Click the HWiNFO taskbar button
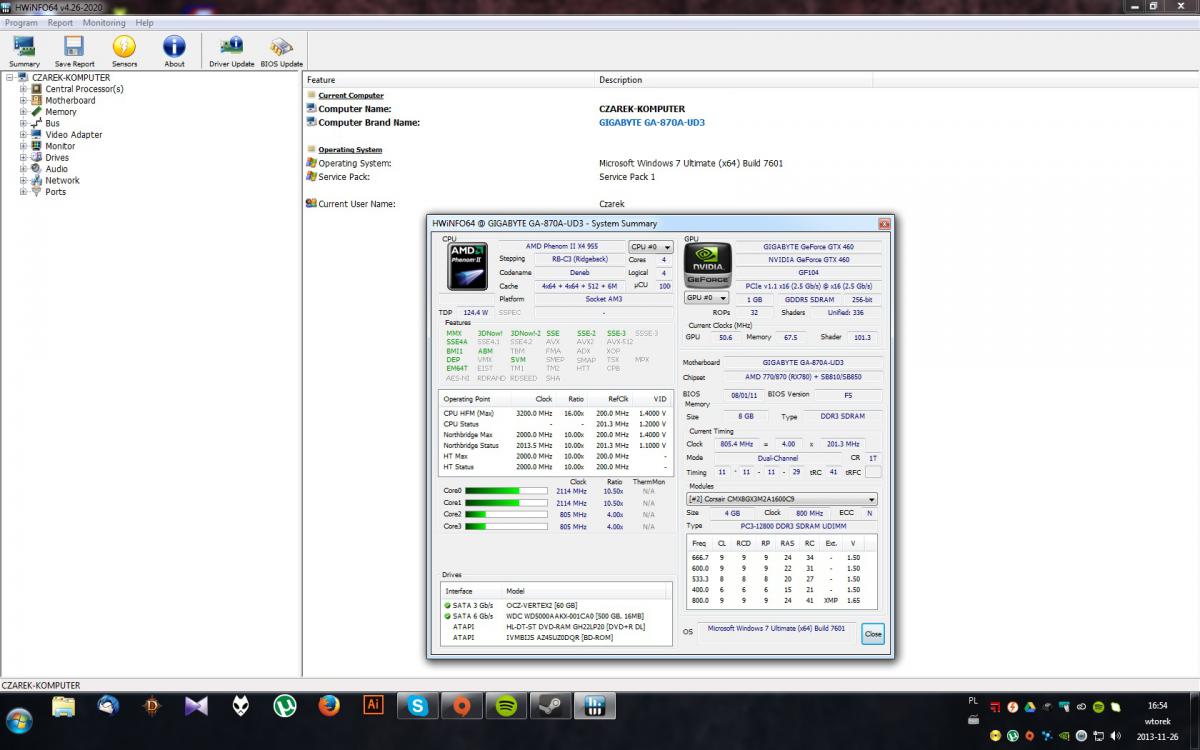 point(594,706)
